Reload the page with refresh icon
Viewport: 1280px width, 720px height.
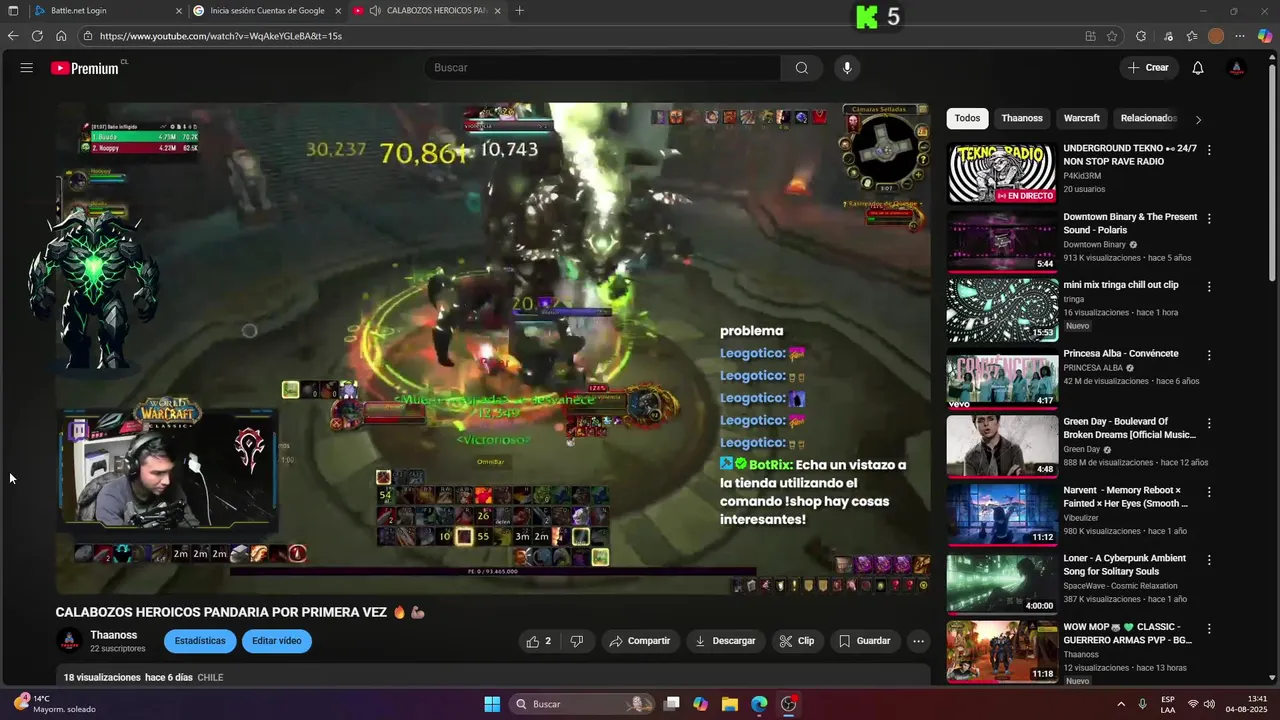(37, 36)
